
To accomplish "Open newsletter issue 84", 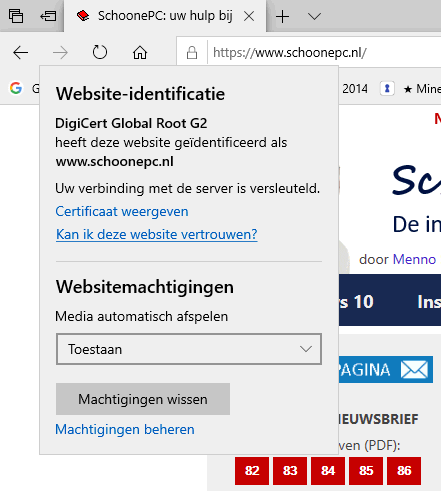I will [x=328, y=471].
